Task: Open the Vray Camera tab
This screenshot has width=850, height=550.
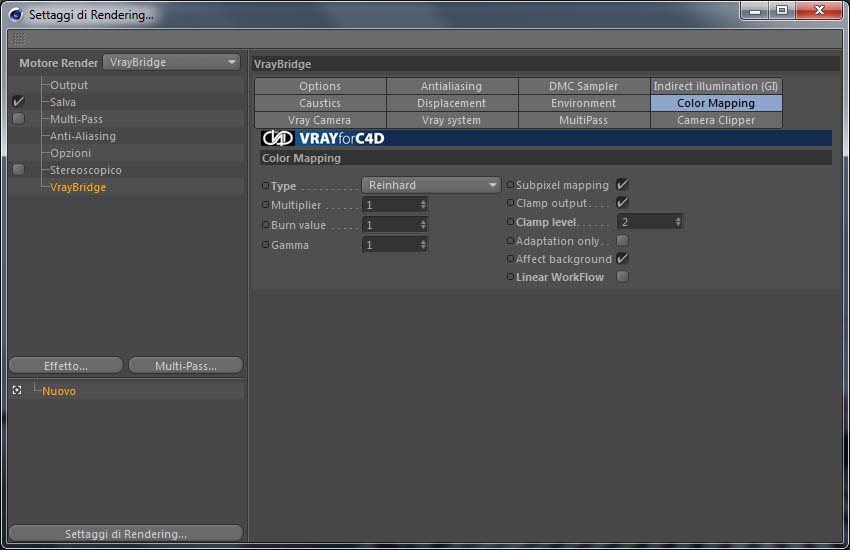Action: coord(320,120)
